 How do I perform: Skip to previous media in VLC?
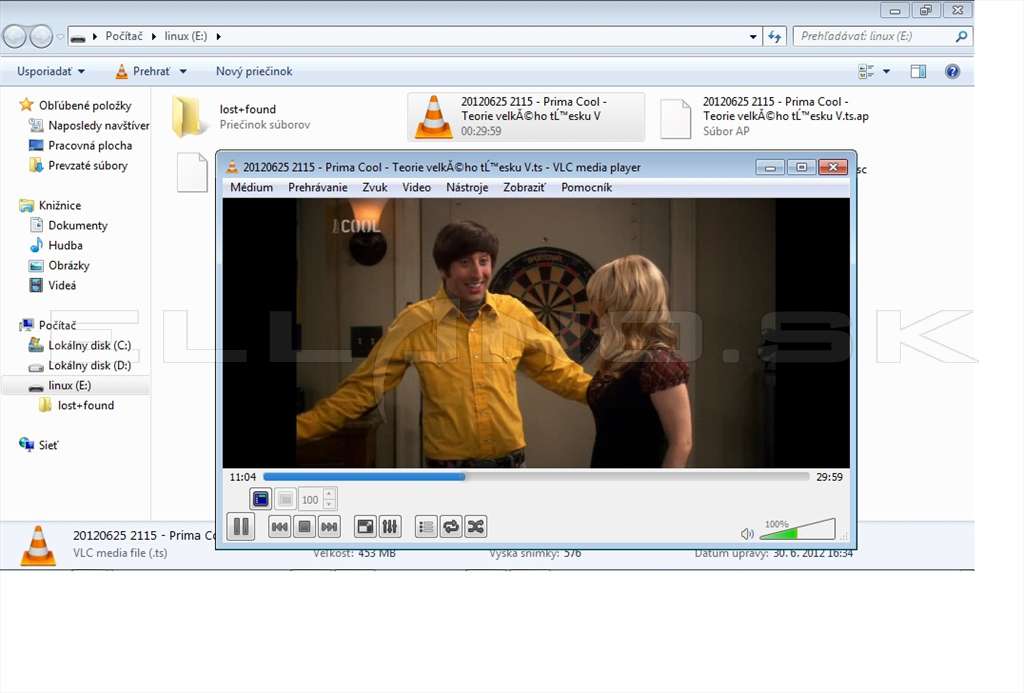pos(280,526)
